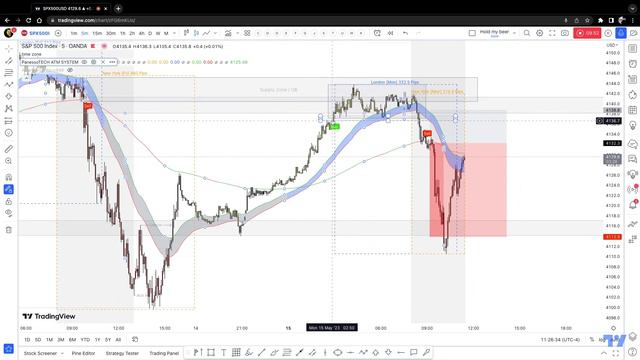
Task: Open PanesooTECH ATM SYSTEM indicator settings
Action: pos(93,62)
